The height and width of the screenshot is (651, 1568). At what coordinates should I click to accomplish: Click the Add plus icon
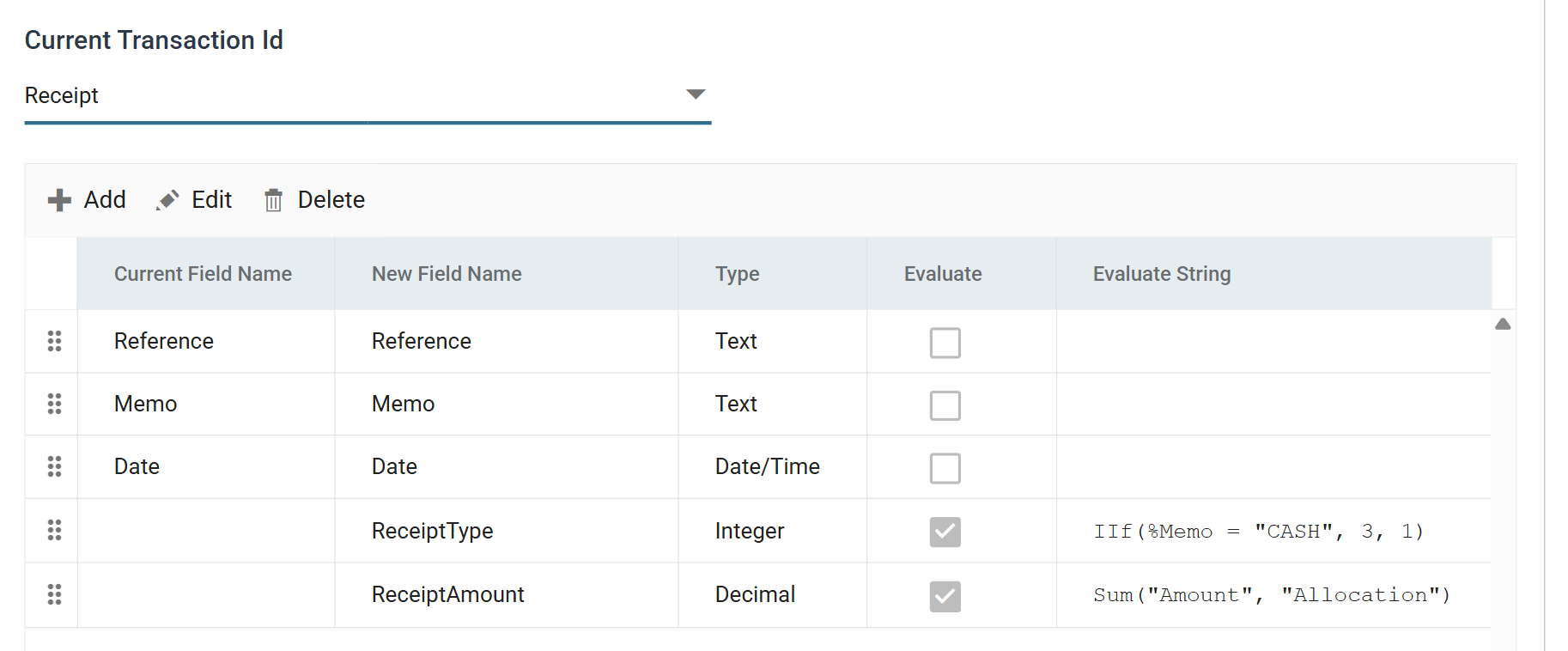(x=59, y=200)
